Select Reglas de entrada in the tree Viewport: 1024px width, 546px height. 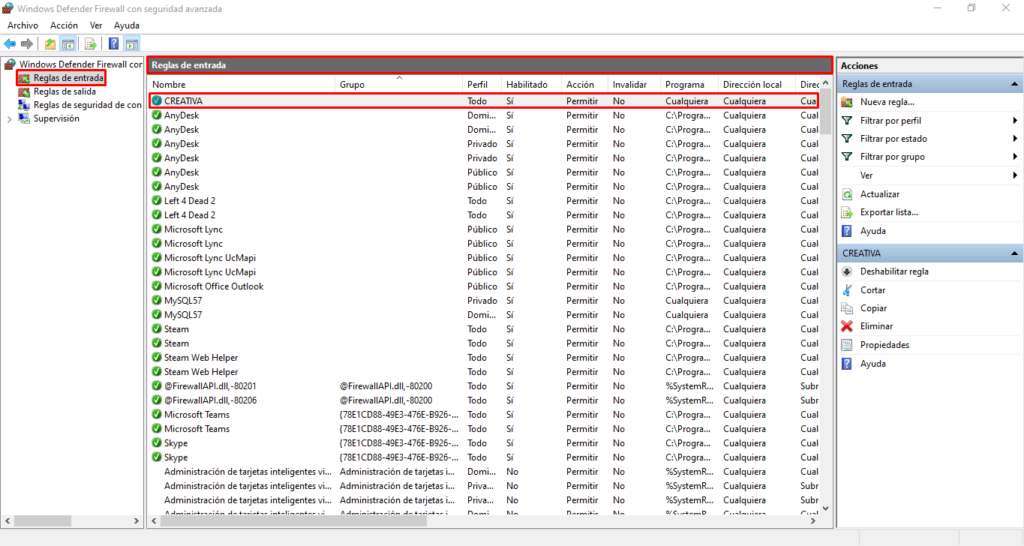tap(69, 78)
